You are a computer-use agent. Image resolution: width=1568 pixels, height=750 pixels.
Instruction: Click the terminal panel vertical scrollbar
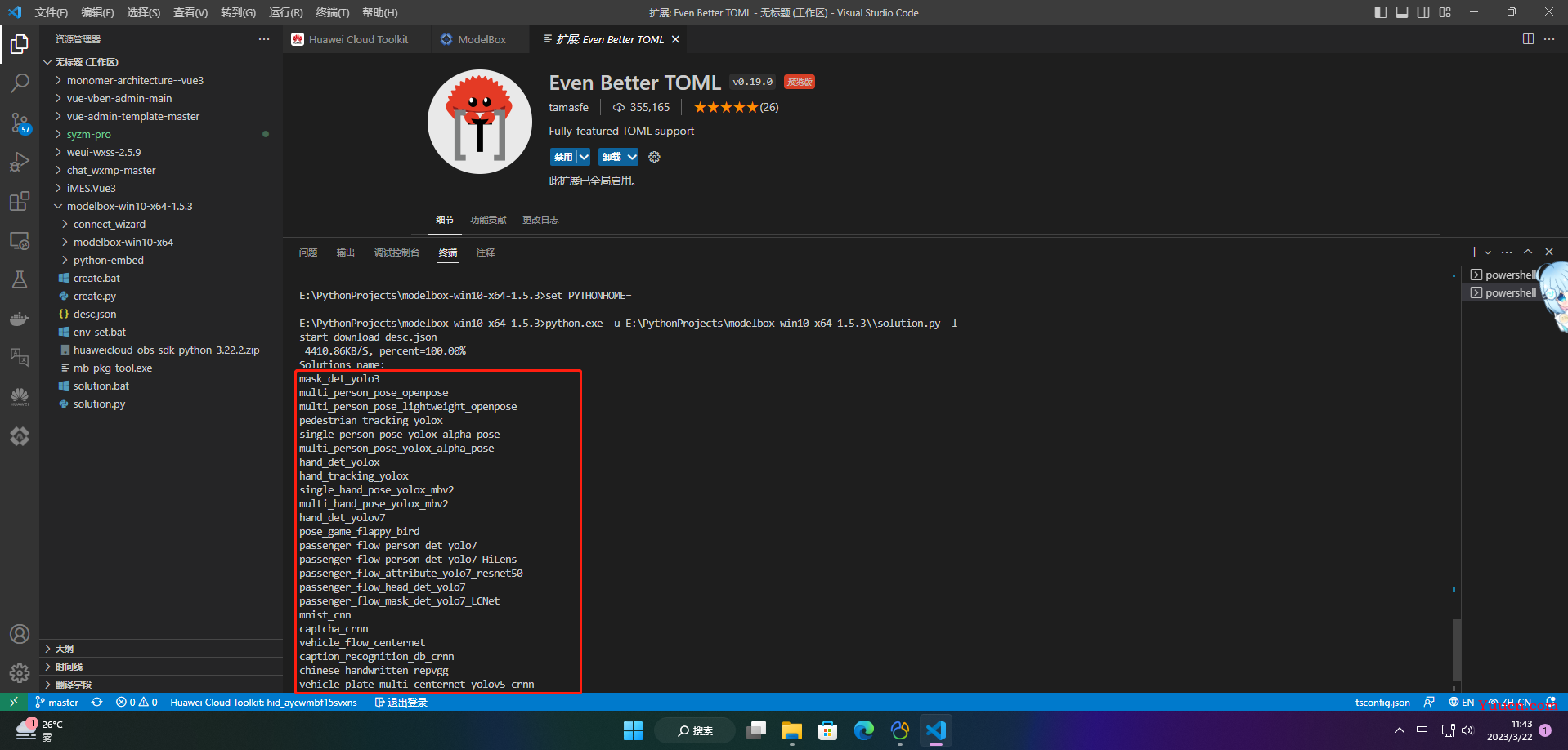[1456, 650]
